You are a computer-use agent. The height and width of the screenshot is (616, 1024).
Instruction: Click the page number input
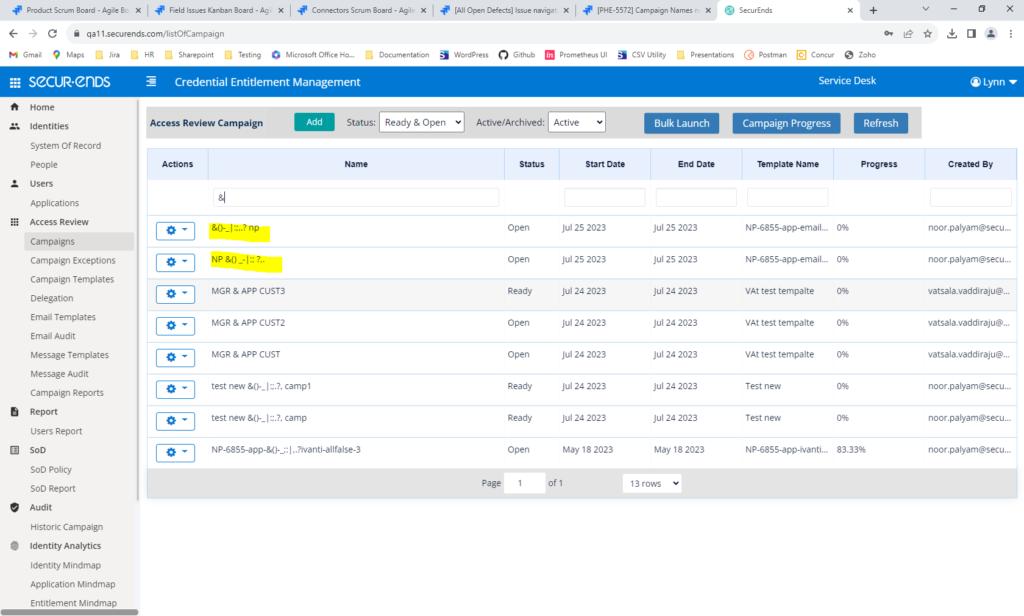(x=524, y=483)
